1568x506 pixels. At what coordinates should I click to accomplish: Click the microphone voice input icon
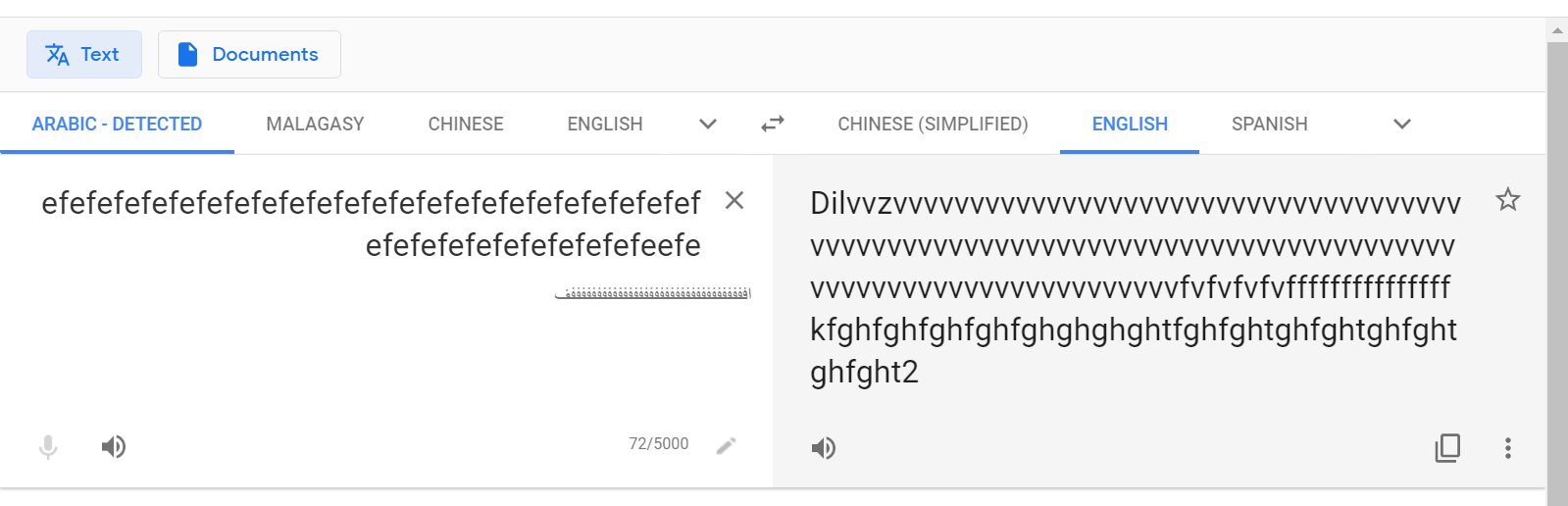click(48, 447)
